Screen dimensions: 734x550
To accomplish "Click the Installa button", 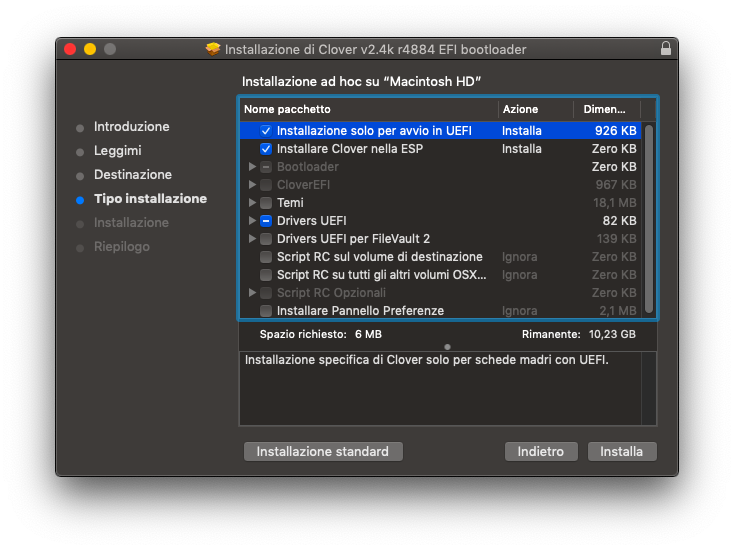I will 622,452.
